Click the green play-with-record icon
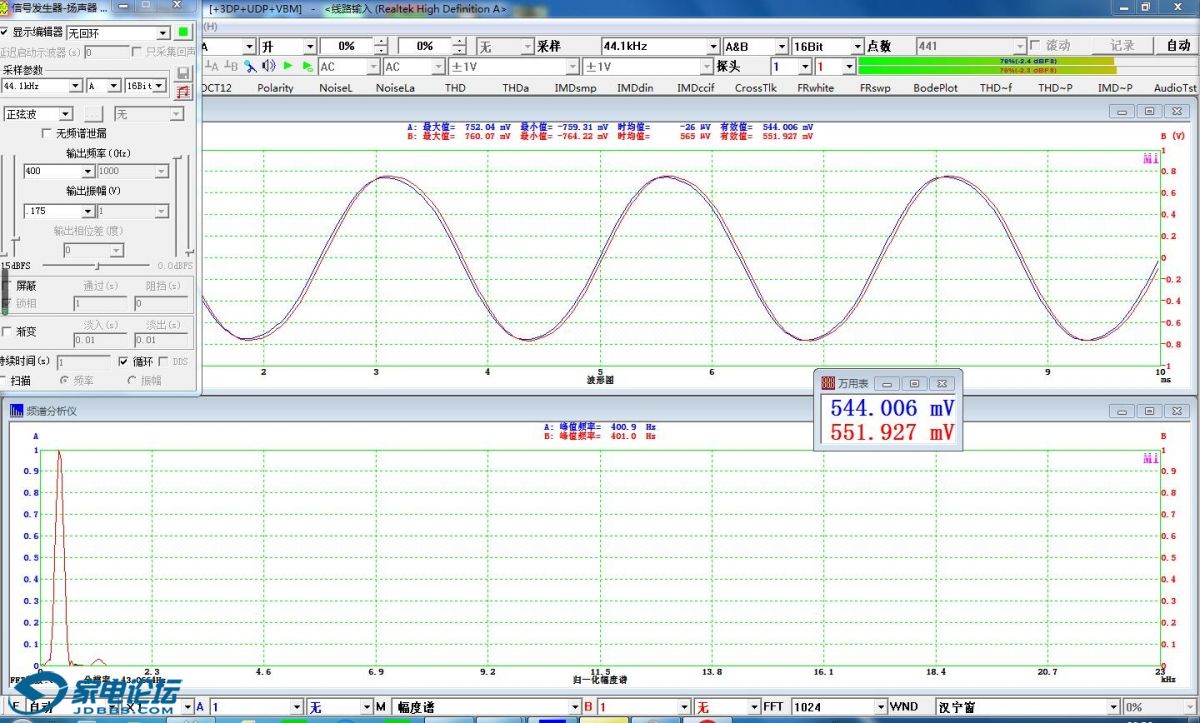The height and width of the screenshot is (723, 1200). click(307, 66)
